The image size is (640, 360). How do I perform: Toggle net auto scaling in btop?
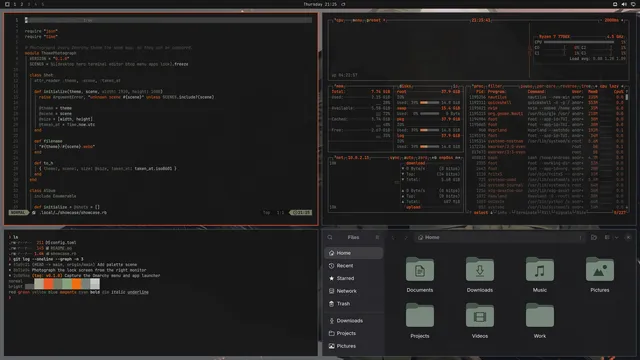409,158
